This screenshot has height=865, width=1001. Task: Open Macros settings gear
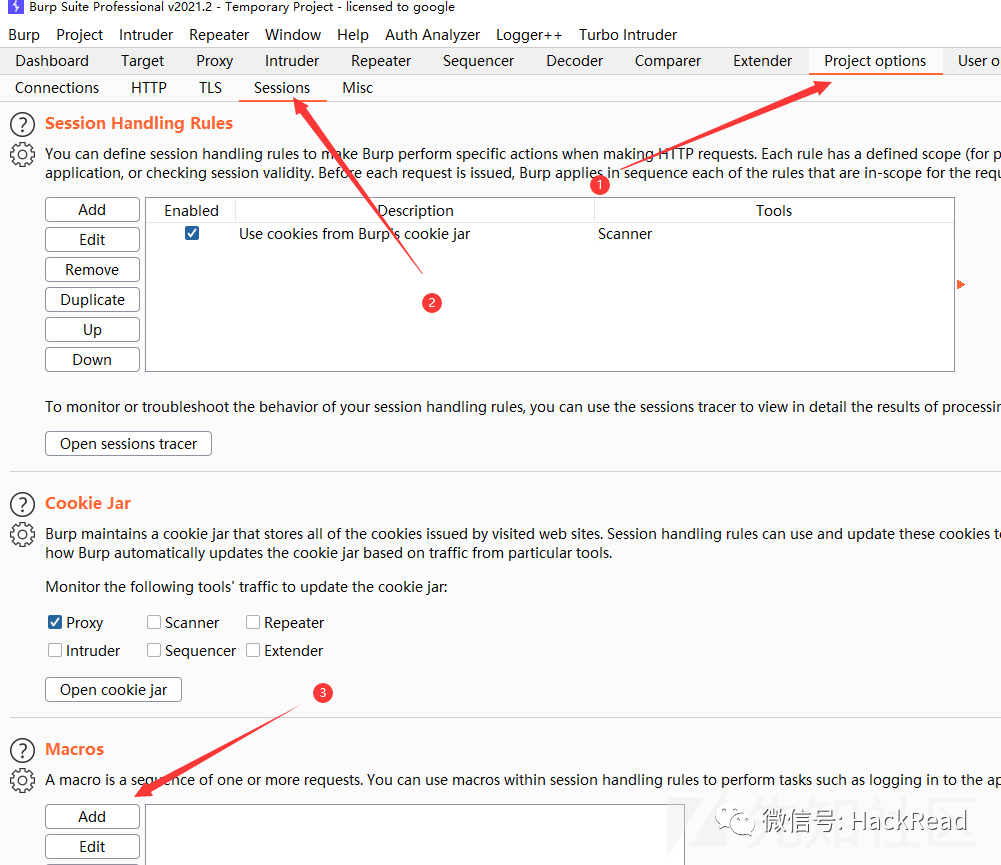22,780
